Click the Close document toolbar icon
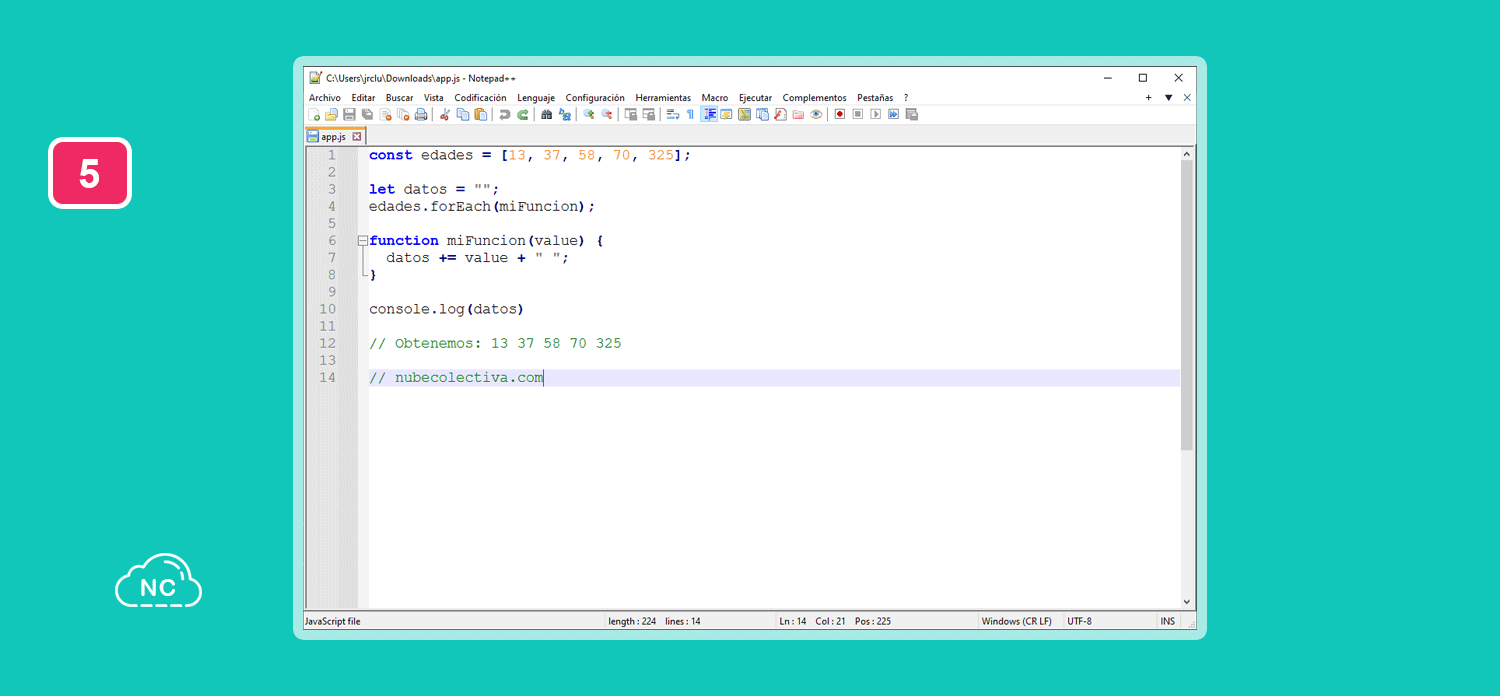Viewport: 1500px width, 696px height. (x=385, y=114)
